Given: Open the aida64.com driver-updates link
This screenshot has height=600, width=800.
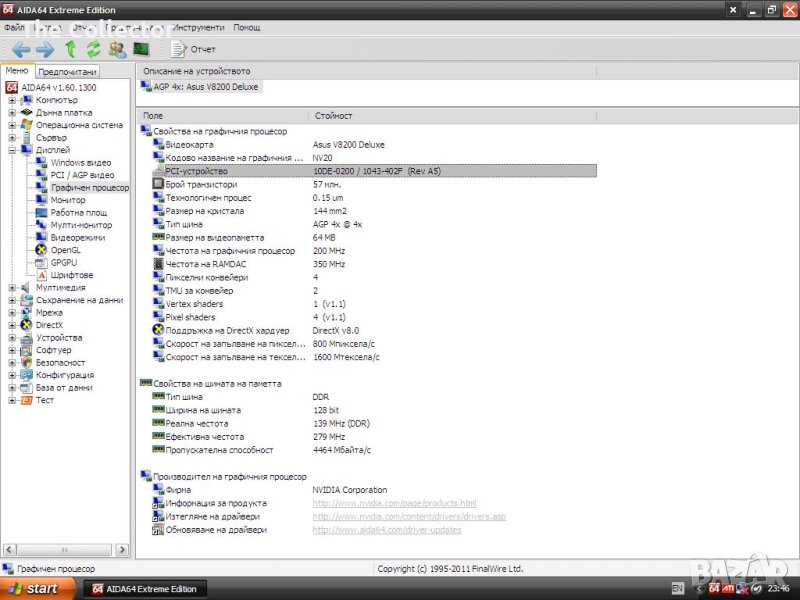Looking at the screenshot, I should point(387,530).
